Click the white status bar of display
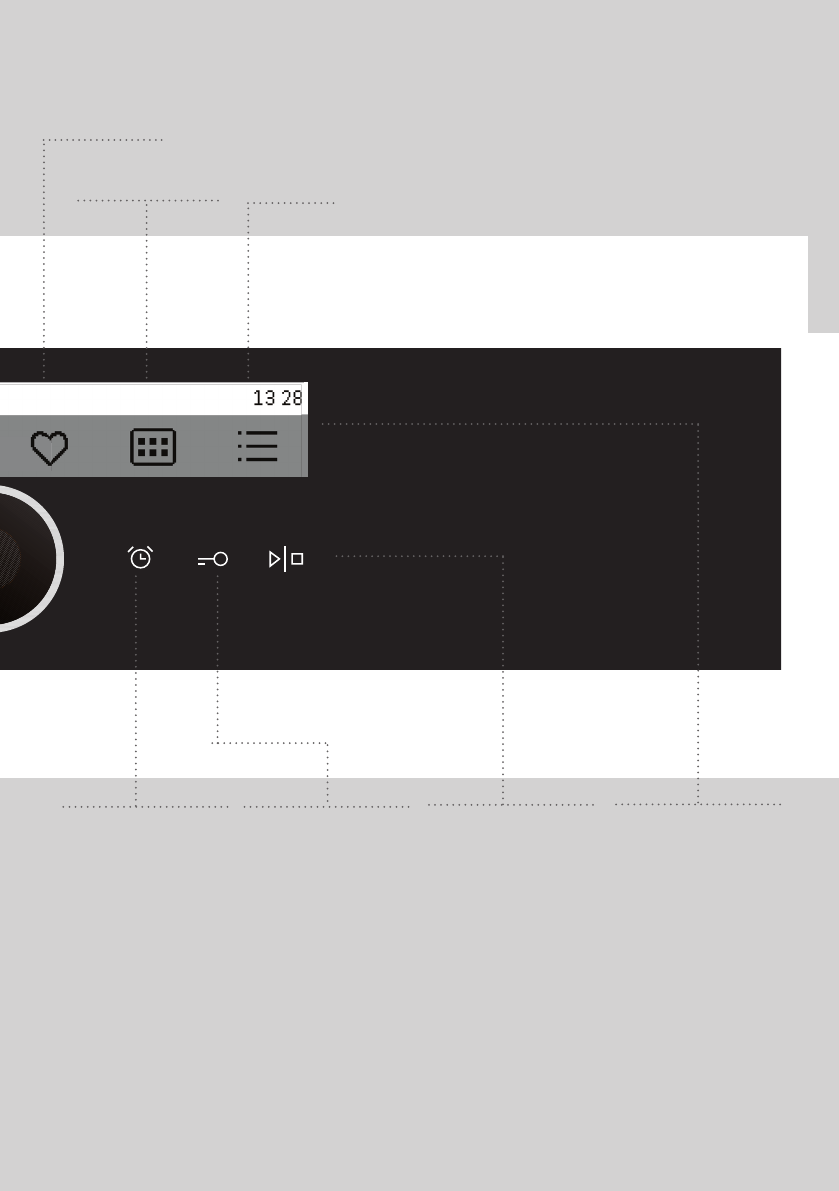Image resolution: width=839 pixels, height=1191 pixels. pos(153,399)
